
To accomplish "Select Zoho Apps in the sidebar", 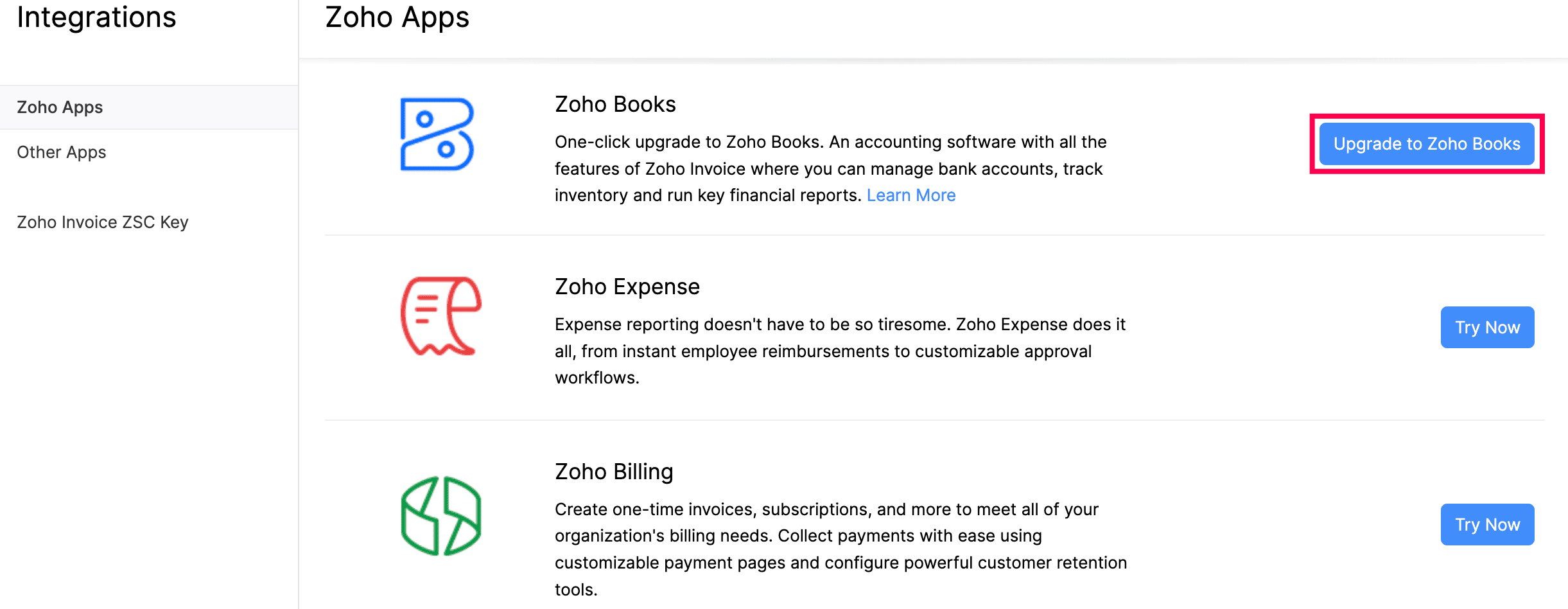I will click(60, 107).
